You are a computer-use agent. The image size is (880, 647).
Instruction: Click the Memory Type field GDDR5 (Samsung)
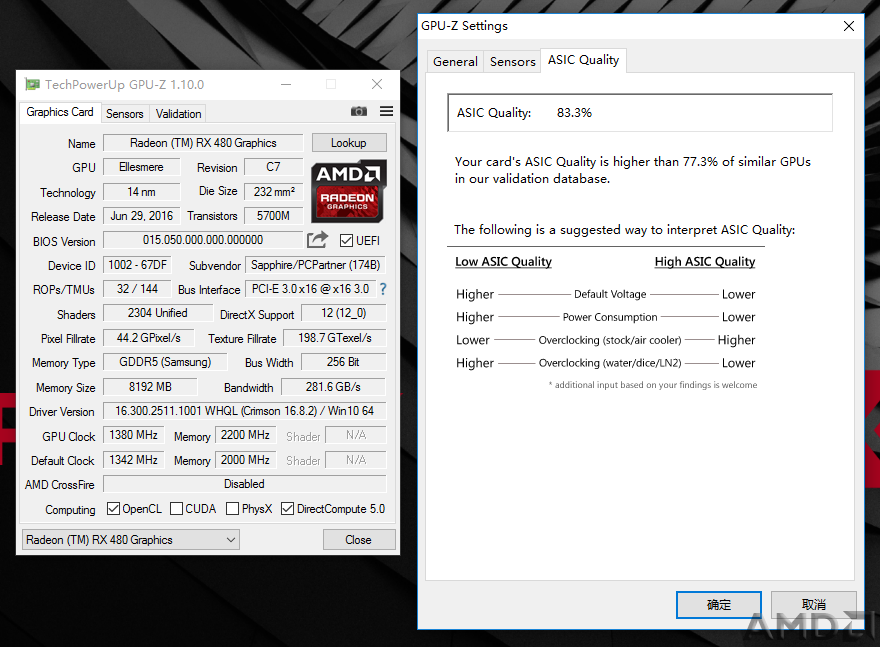tap(165, 362)
